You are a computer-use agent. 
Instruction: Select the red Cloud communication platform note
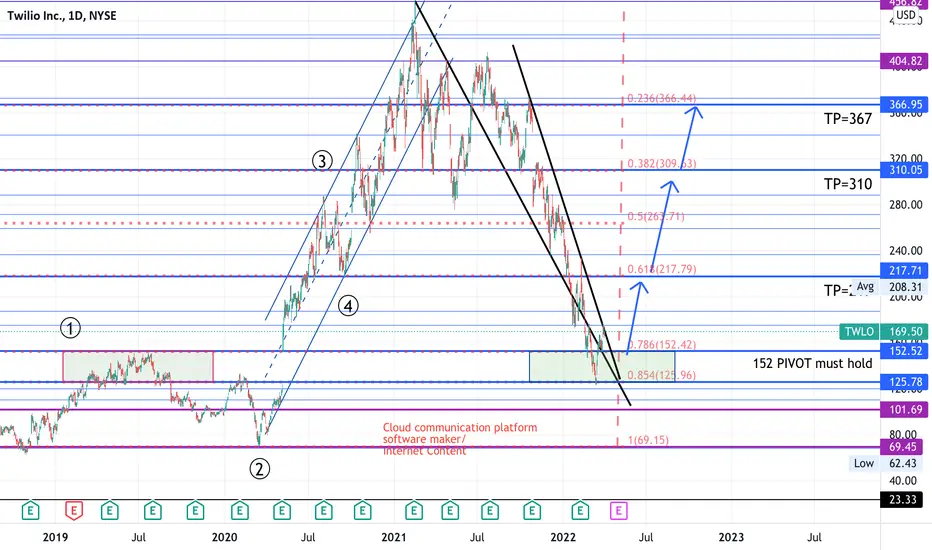tap(460, 439)
